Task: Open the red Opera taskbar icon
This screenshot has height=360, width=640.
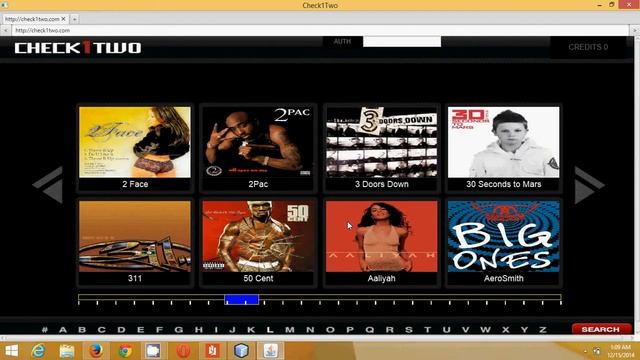Action: click(183, 351)
